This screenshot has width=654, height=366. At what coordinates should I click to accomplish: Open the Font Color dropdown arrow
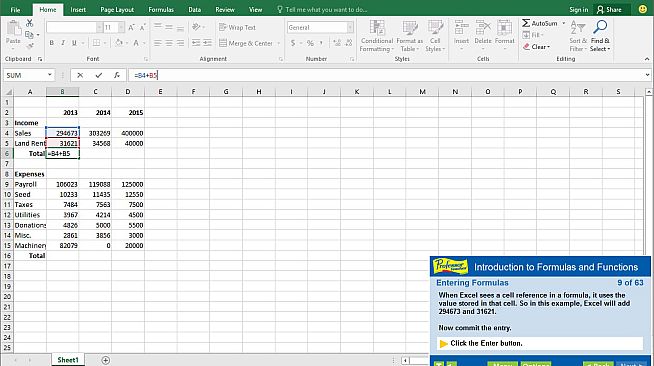point(144,43)
